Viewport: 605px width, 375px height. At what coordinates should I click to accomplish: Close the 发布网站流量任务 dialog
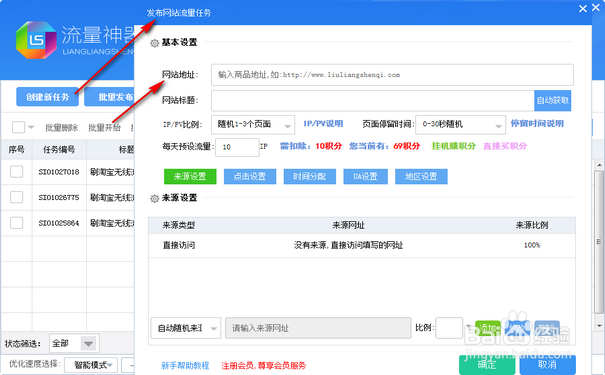583,8
